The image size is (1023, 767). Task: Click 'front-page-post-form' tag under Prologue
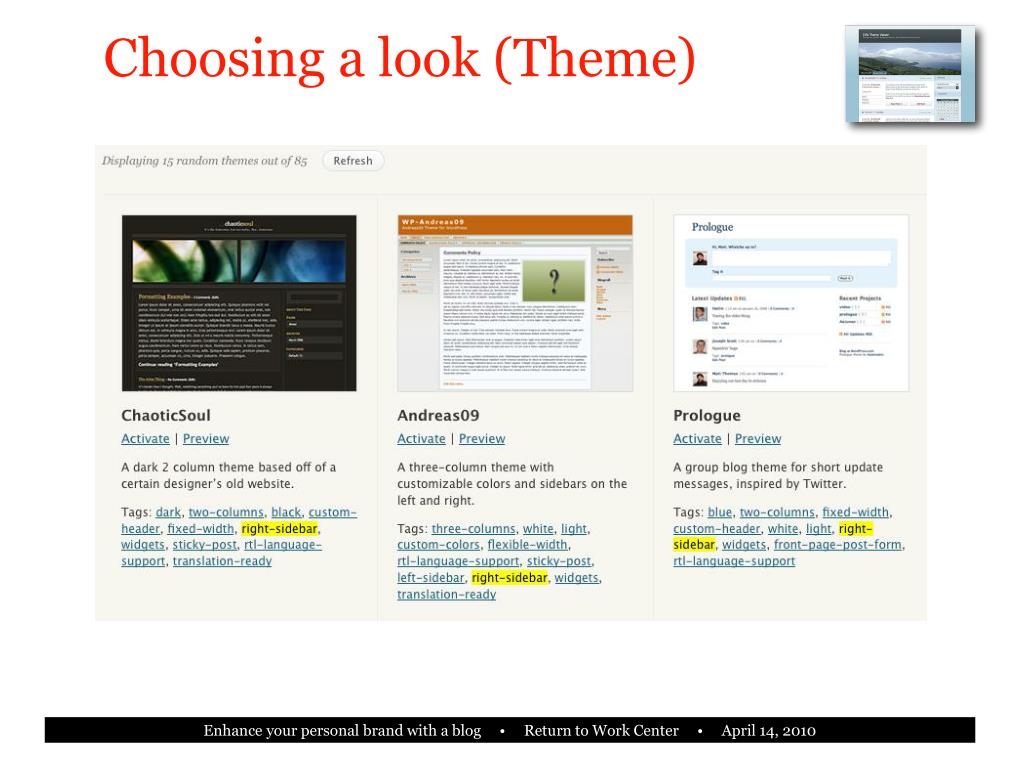click(838, 545)
